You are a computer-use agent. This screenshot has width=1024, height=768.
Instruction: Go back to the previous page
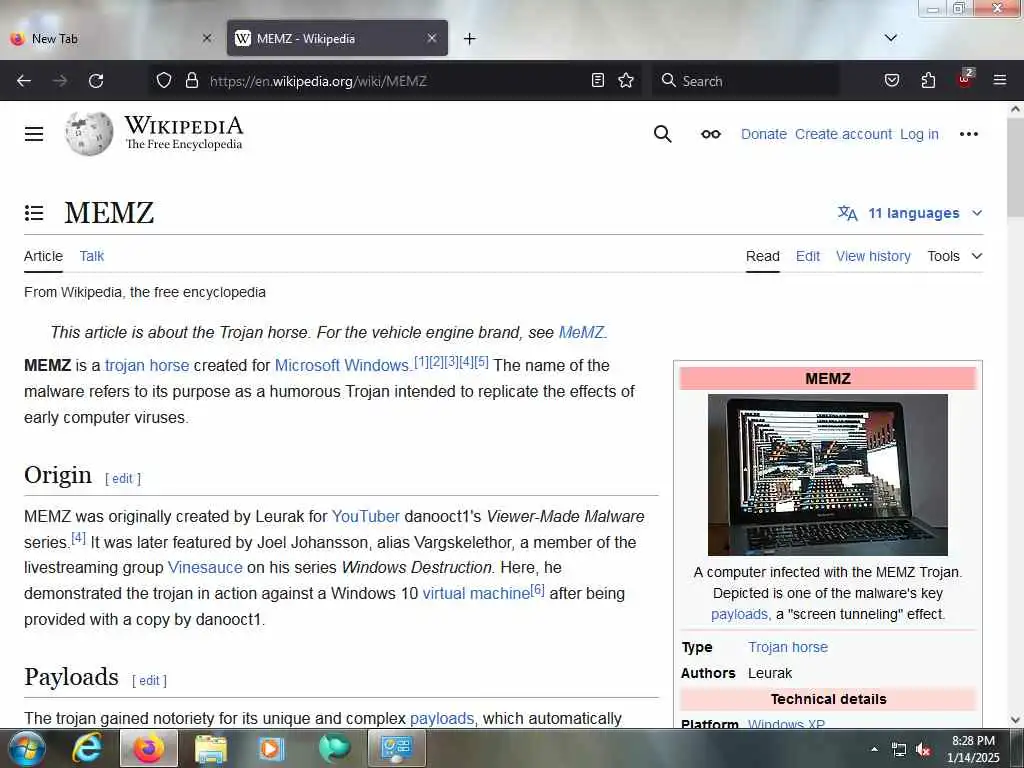tap(24, 80)
